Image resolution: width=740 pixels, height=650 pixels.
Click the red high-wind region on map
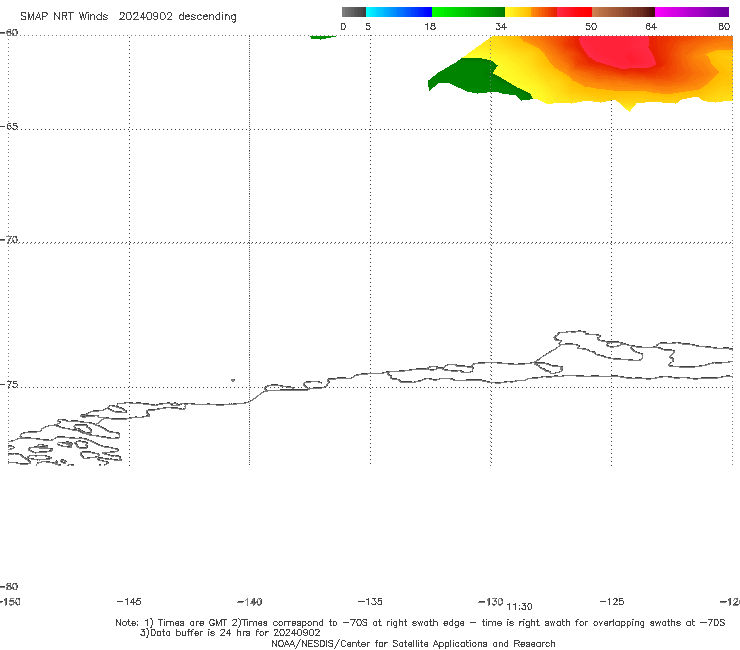click(x=616, y=51)
